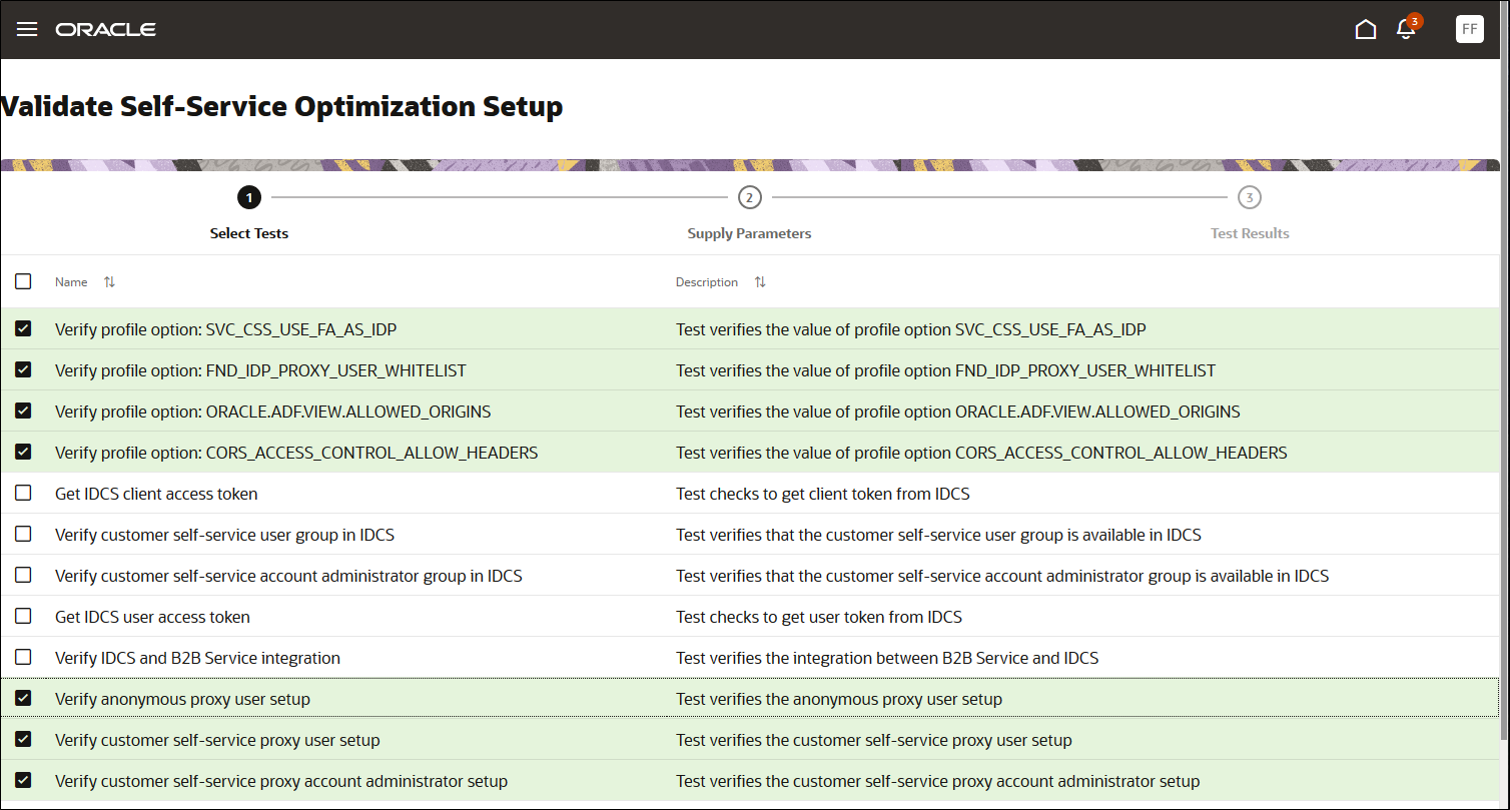Click the Select Tests step label
This screenshot has height=810, width=1510.
pyautogui.click(x=249, y=233)
